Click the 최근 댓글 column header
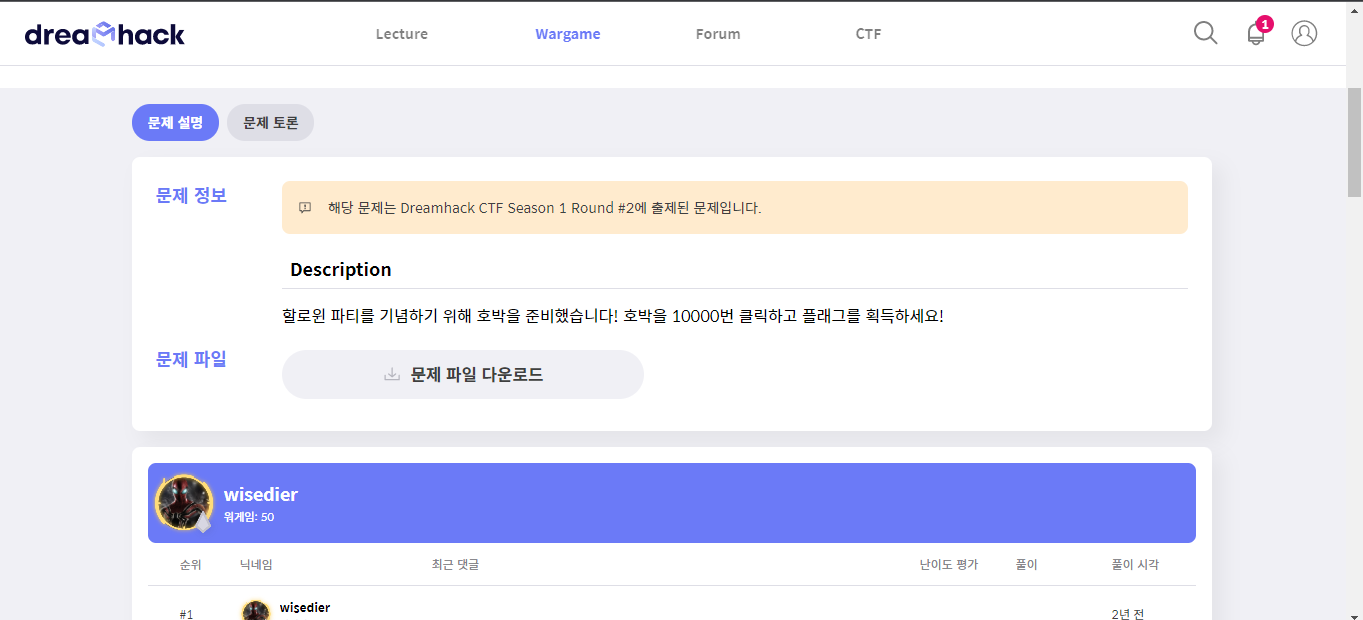The width and height of the screenshot is (1363, 620). coord(455,565)
